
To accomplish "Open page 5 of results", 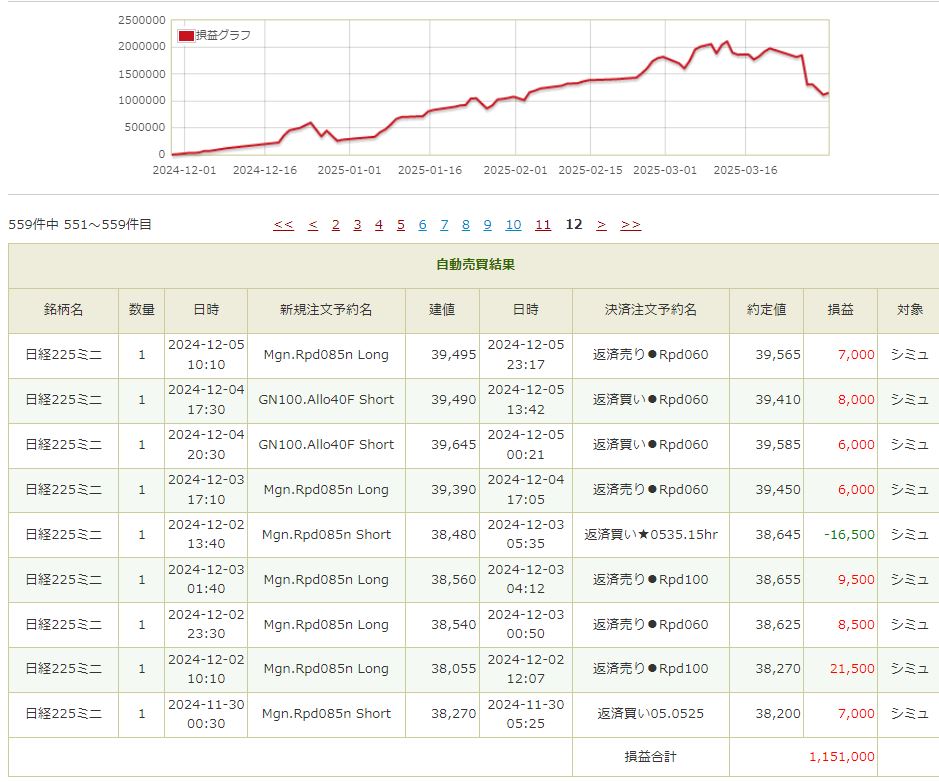I will point(401,225).
